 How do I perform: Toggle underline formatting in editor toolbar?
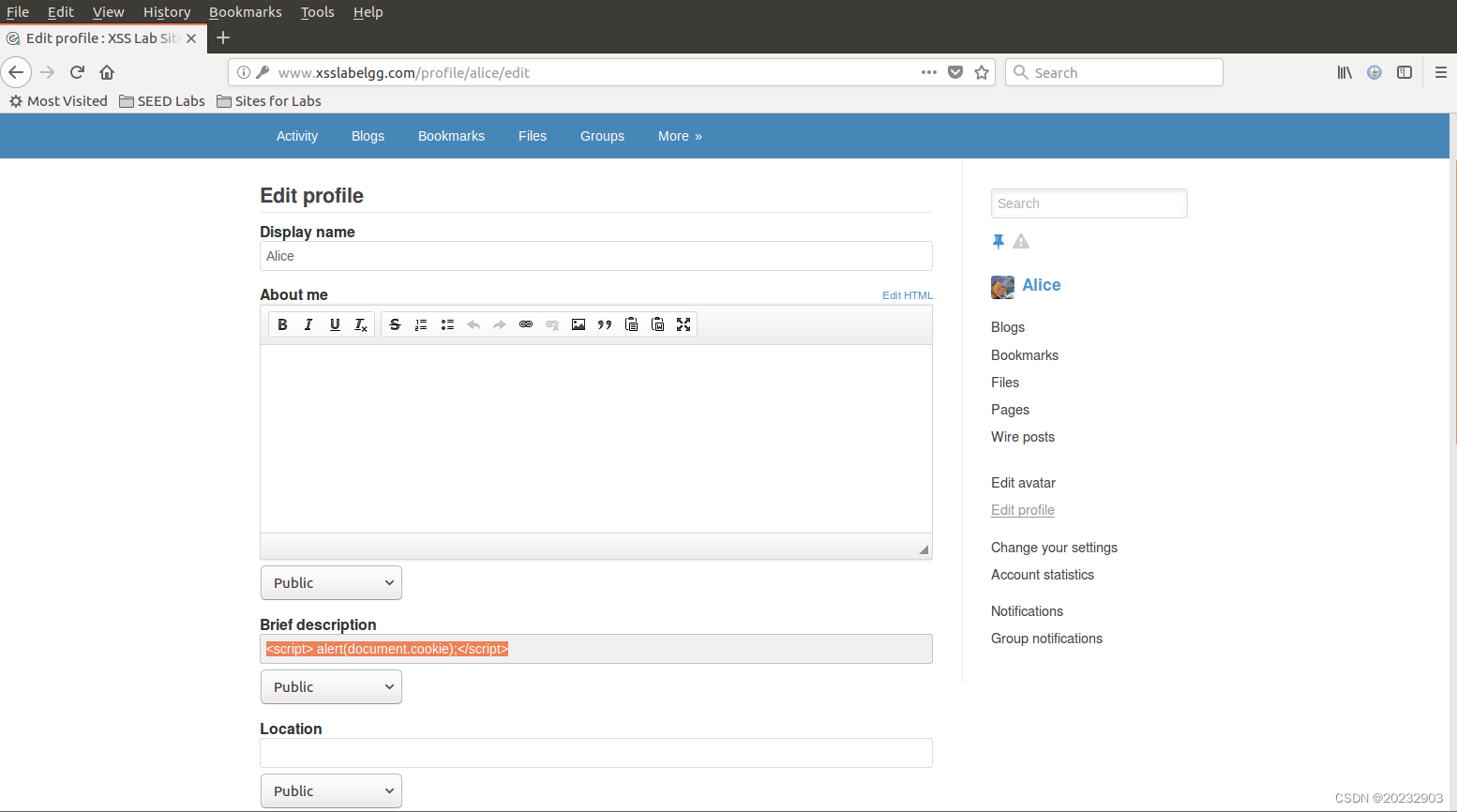pyautogui.click(x=335, y=324)
